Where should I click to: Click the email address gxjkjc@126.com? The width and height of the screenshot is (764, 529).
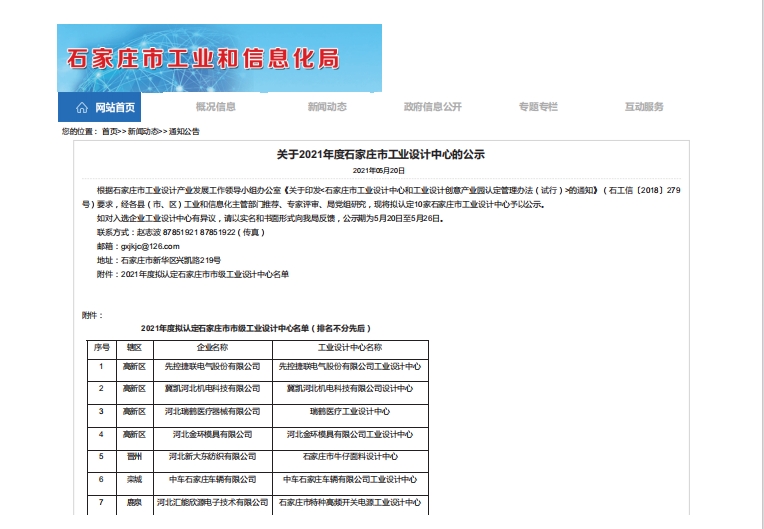click(149, 246)
